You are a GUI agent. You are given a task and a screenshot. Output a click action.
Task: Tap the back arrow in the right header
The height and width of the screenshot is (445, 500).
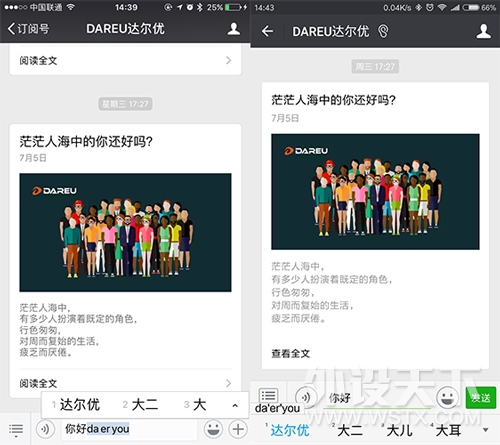pyautogui.click(x=267, y=31)
